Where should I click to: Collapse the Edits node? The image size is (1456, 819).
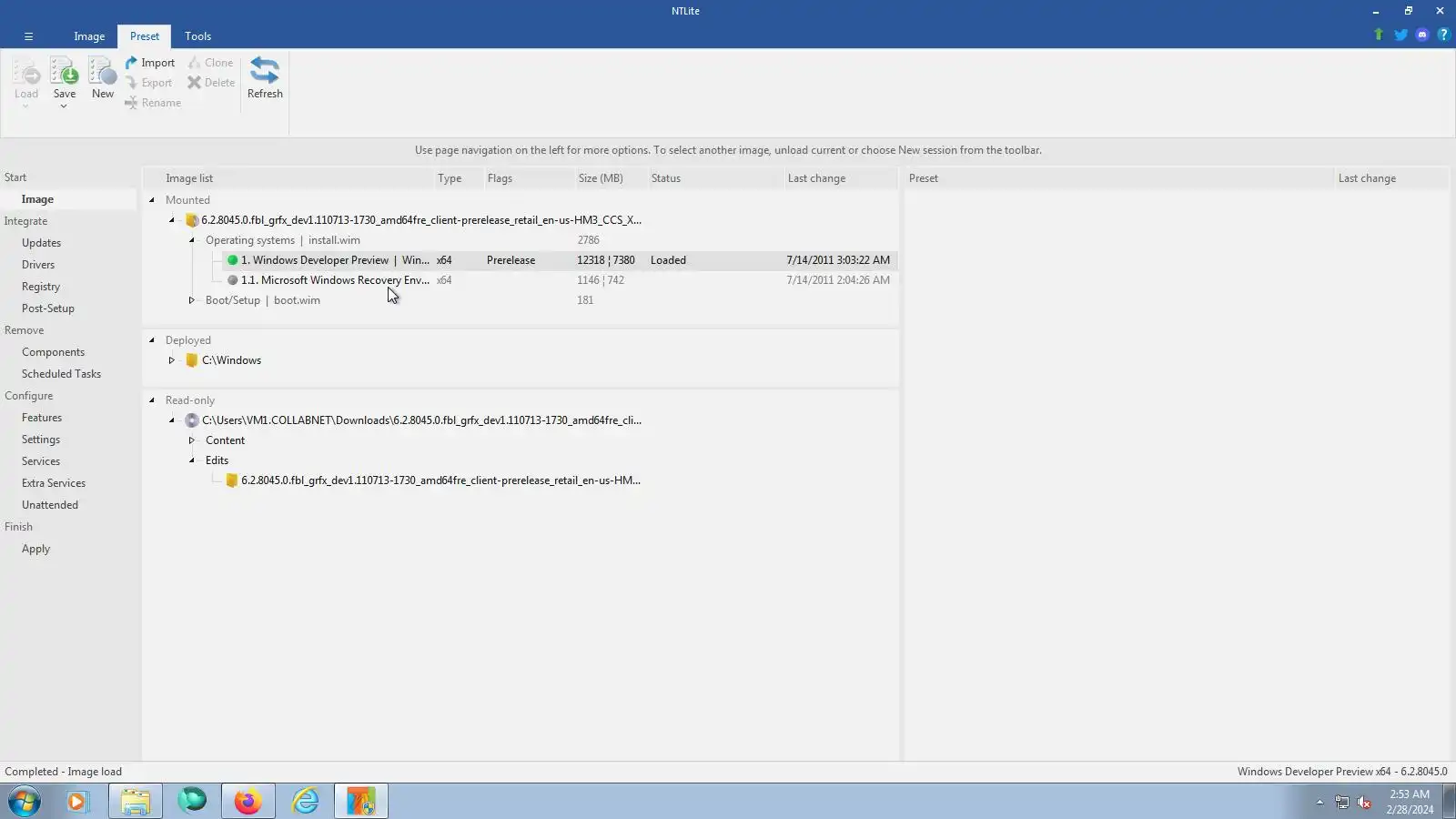coord(192,460)
